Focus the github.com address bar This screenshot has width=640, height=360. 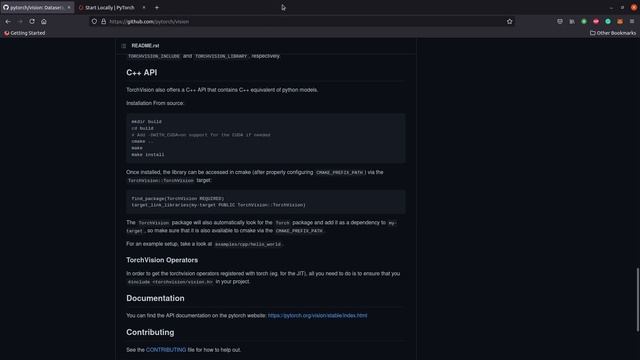[x=302, y=21]
